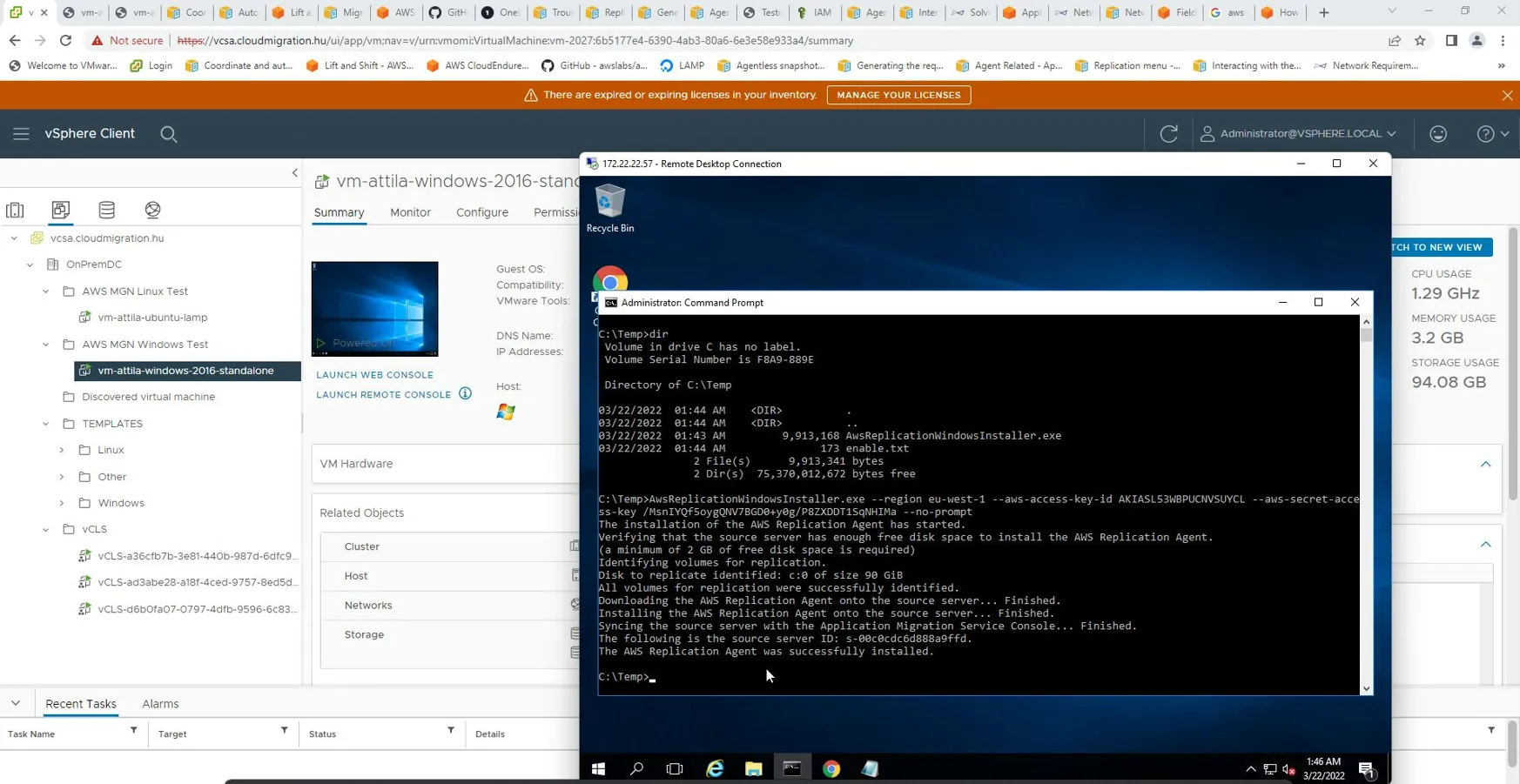This screenshot has width=1520, height=784.
Task: Collapse the vcsa.cloudmigration.hu tree node
Action: [x=14, y=238]
